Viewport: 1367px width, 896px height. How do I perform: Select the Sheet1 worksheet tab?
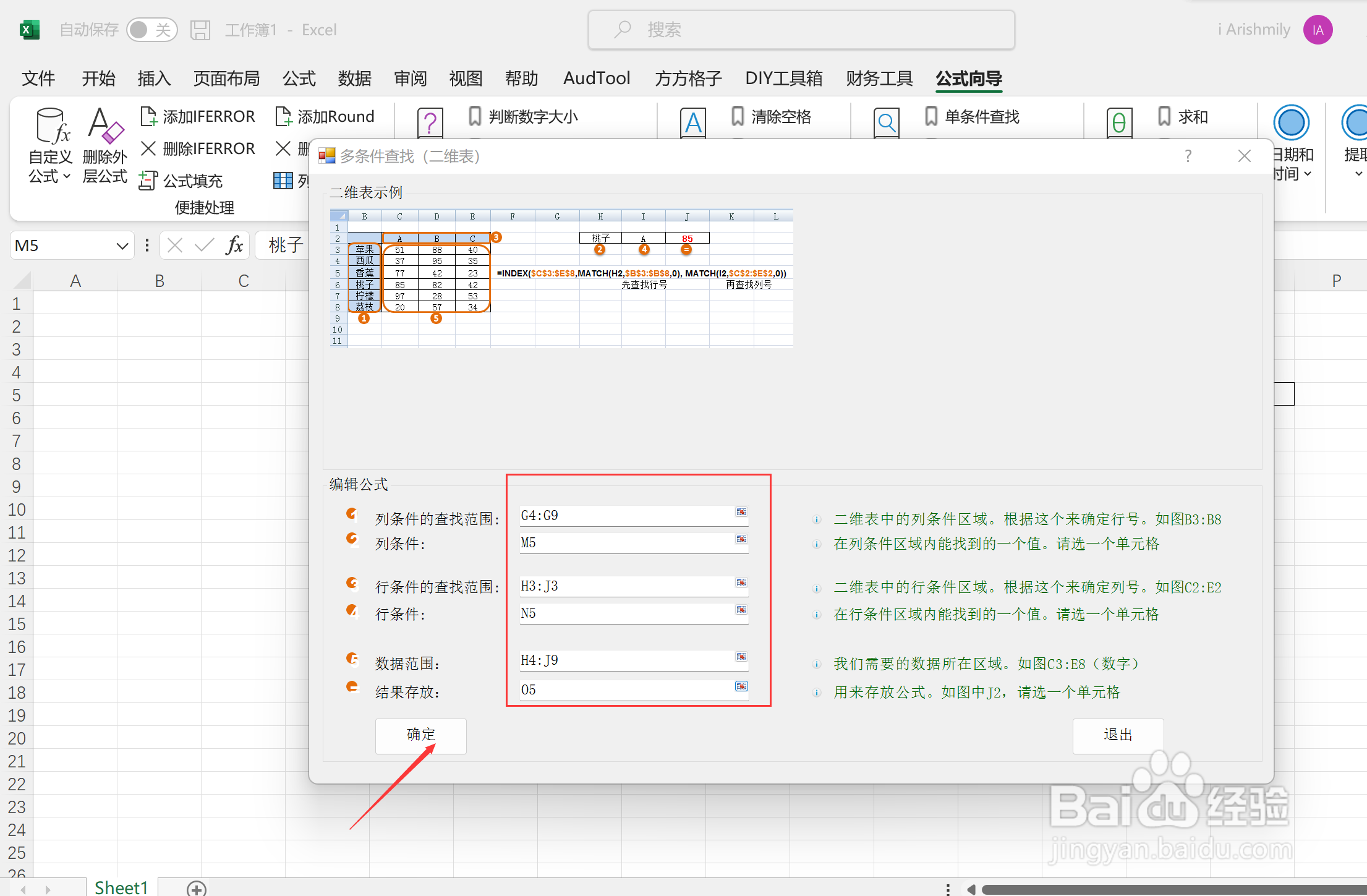(x=122, y=887)
